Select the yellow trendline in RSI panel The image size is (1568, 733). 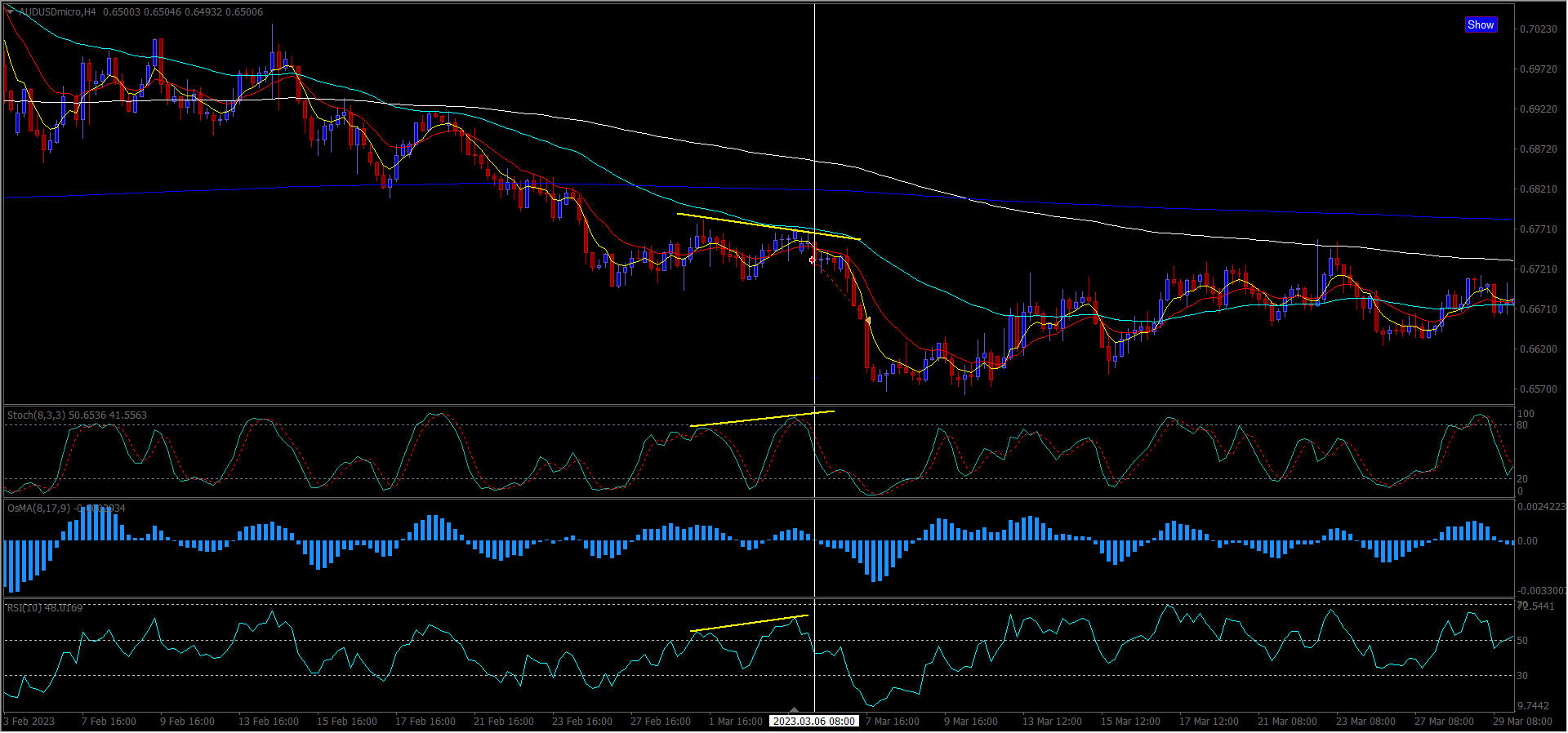(x=749, y=623)
